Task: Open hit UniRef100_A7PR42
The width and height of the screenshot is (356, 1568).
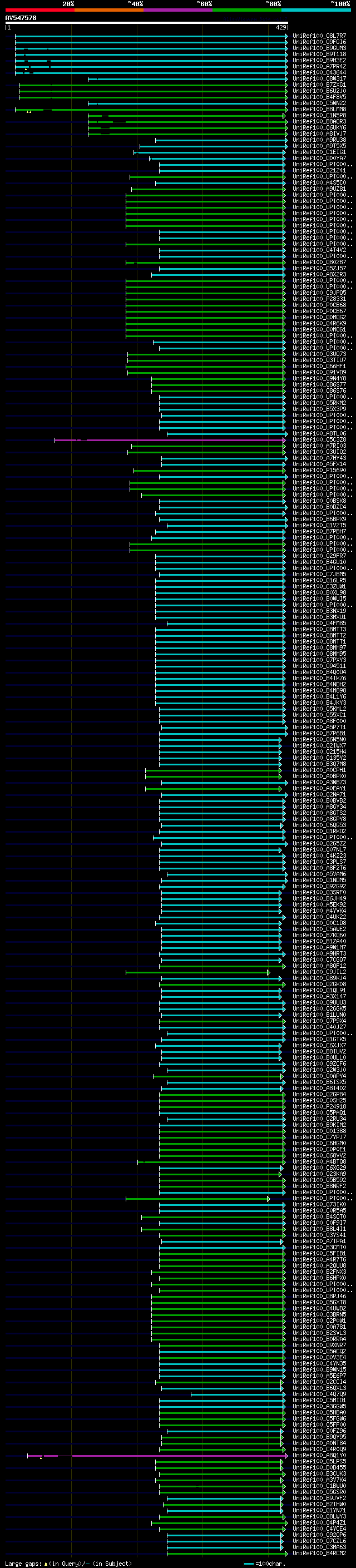Action: [319, 66]
